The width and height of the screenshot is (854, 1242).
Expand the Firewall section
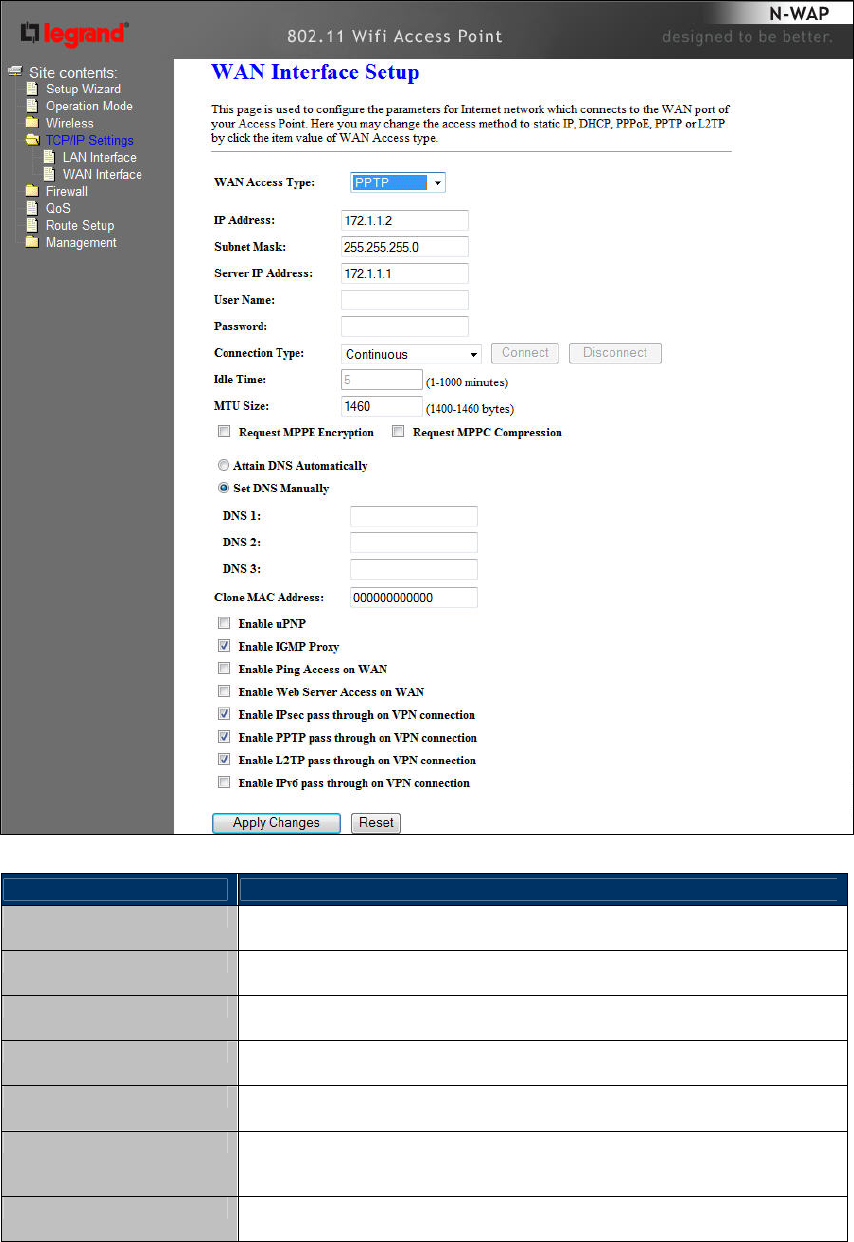click(x=67, y=191)
